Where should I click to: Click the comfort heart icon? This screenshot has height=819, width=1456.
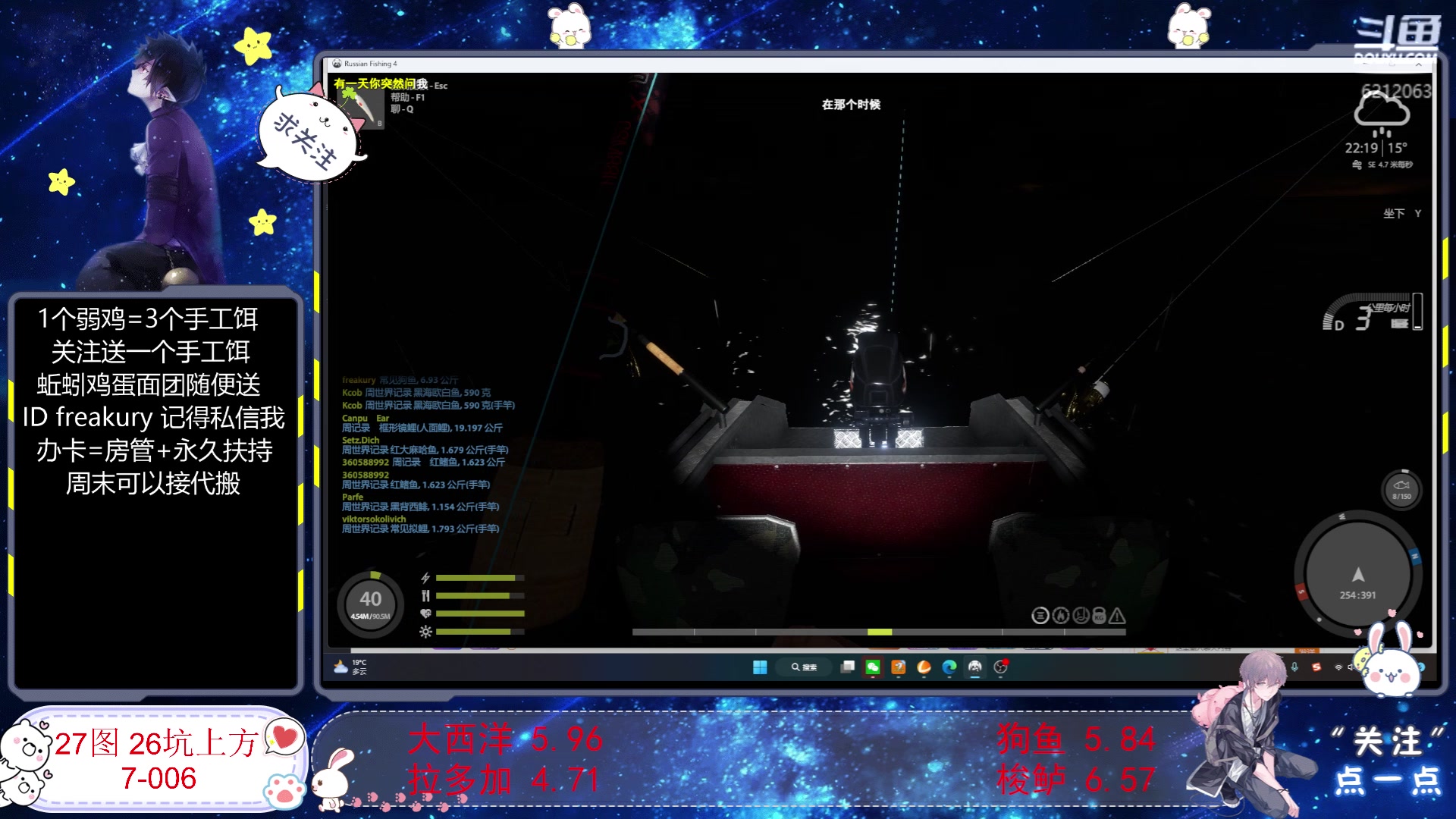click(x=425, y=613)
